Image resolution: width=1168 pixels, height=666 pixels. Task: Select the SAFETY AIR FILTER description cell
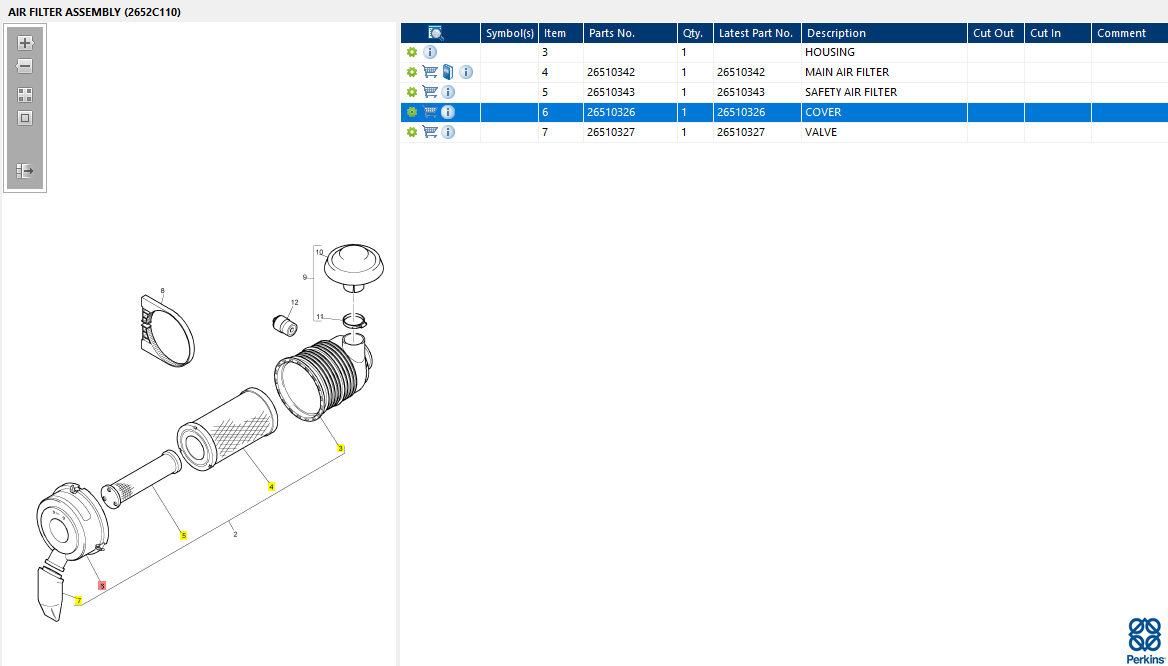point(884,92)
